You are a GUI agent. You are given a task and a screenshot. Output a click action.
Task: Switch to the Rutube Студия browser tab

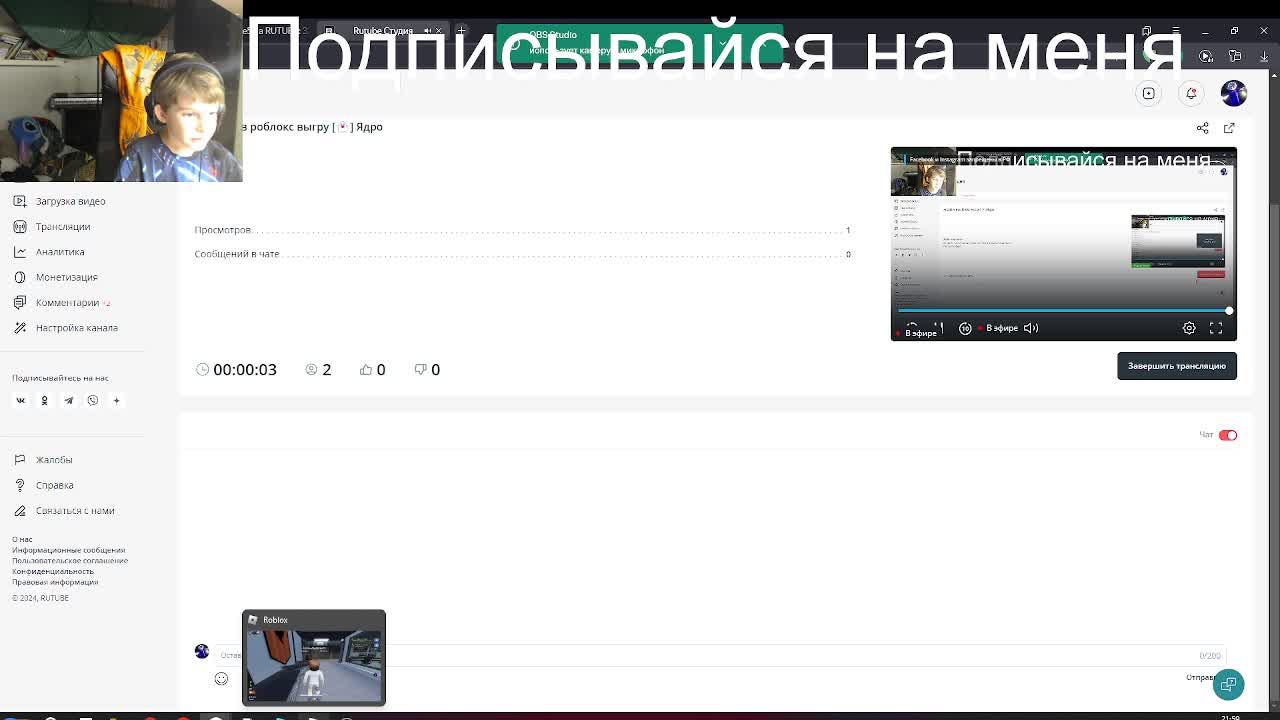click(x=383, y=31)
